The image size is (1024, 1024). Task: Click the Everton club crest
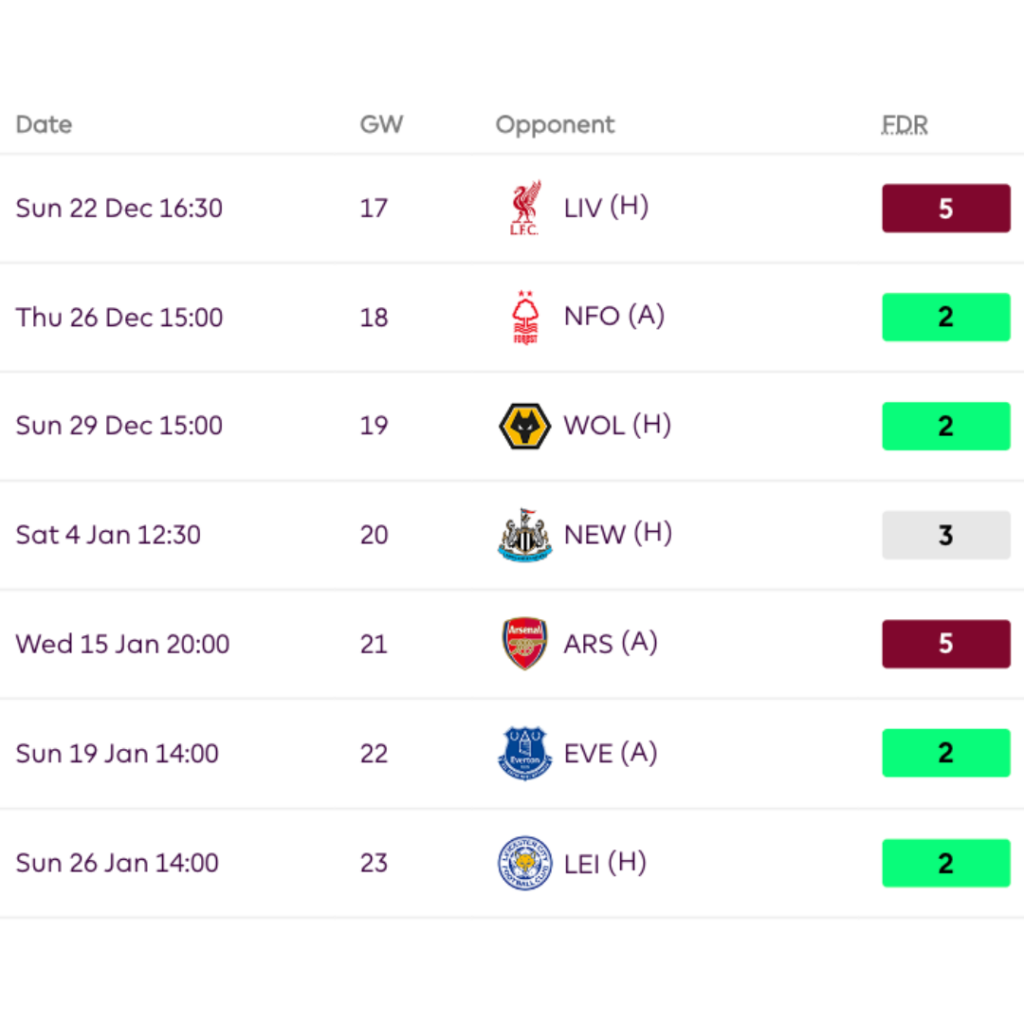coord(524,753)
